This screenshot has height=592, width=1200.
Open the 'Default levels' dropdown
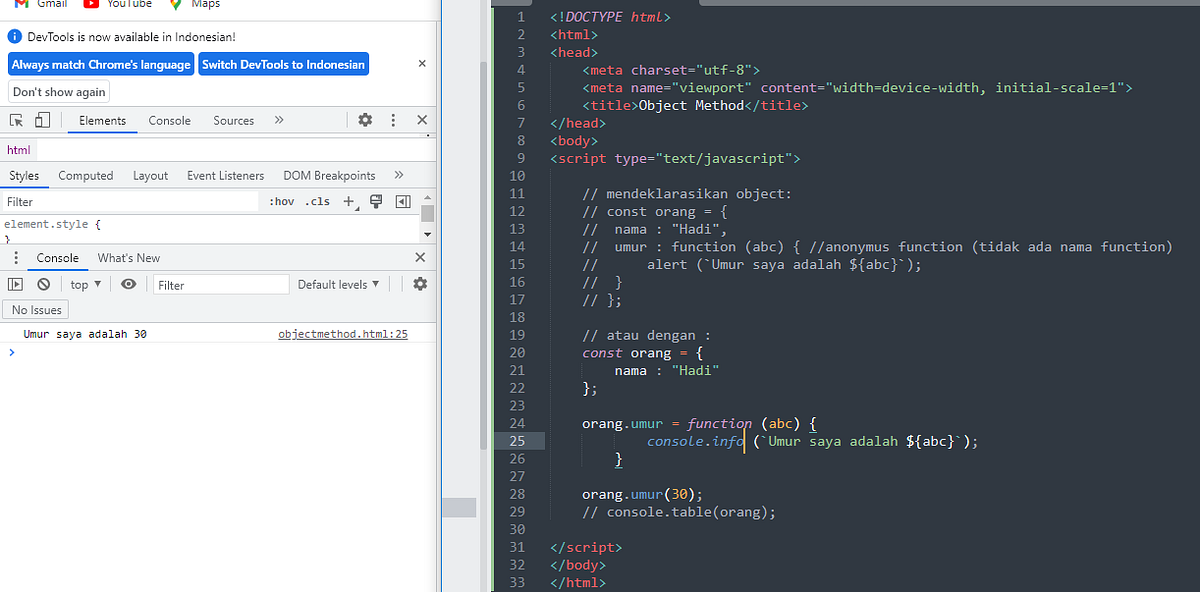[x=337, y=284]
